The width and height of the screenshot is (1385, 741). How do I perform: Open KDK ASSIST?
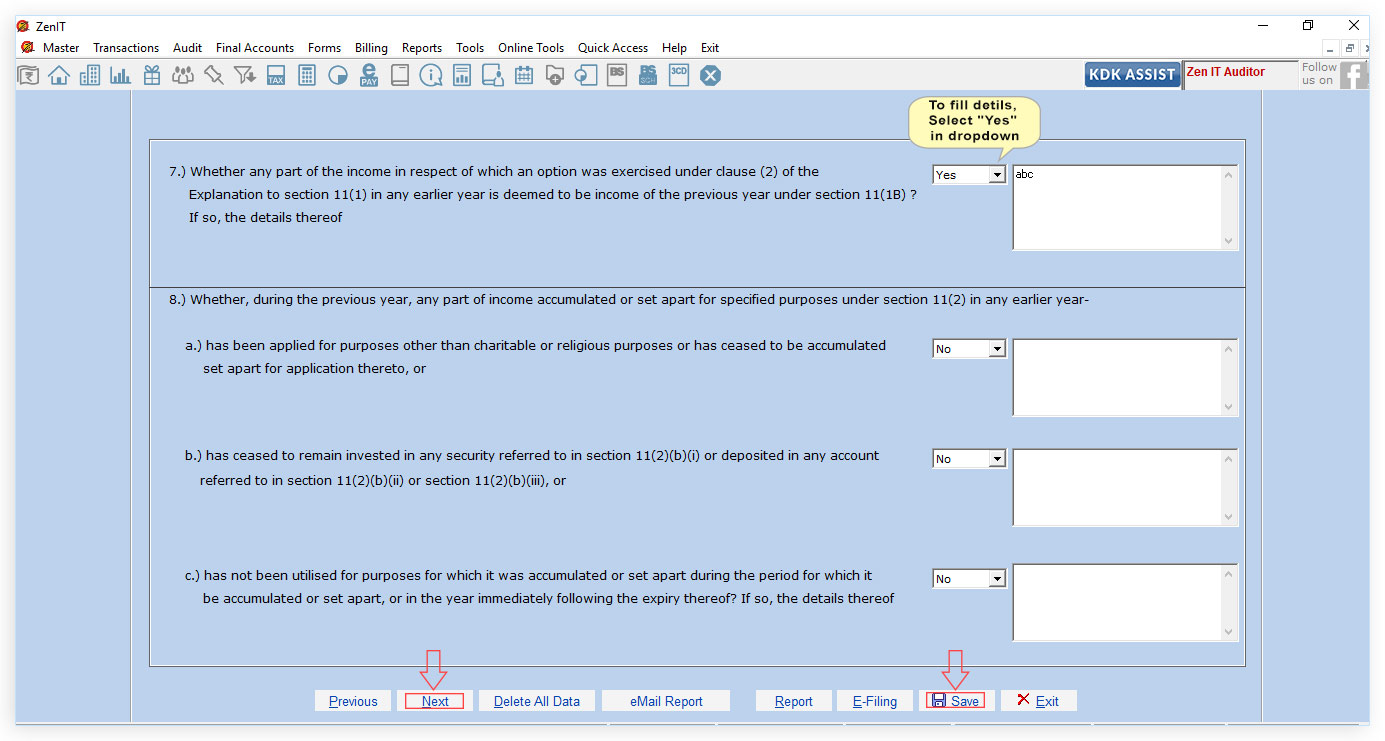[x=1132, y=75]
